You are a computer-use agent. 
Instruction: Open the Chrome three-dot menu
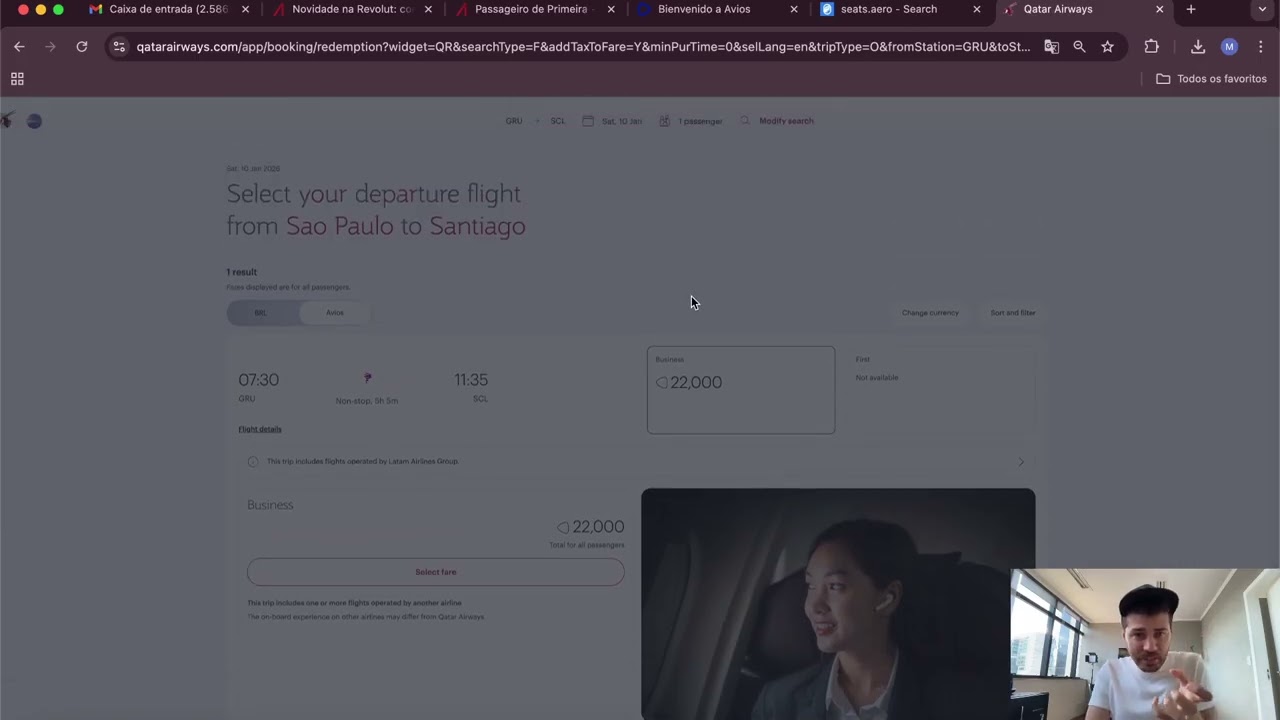pos(1260,47)
